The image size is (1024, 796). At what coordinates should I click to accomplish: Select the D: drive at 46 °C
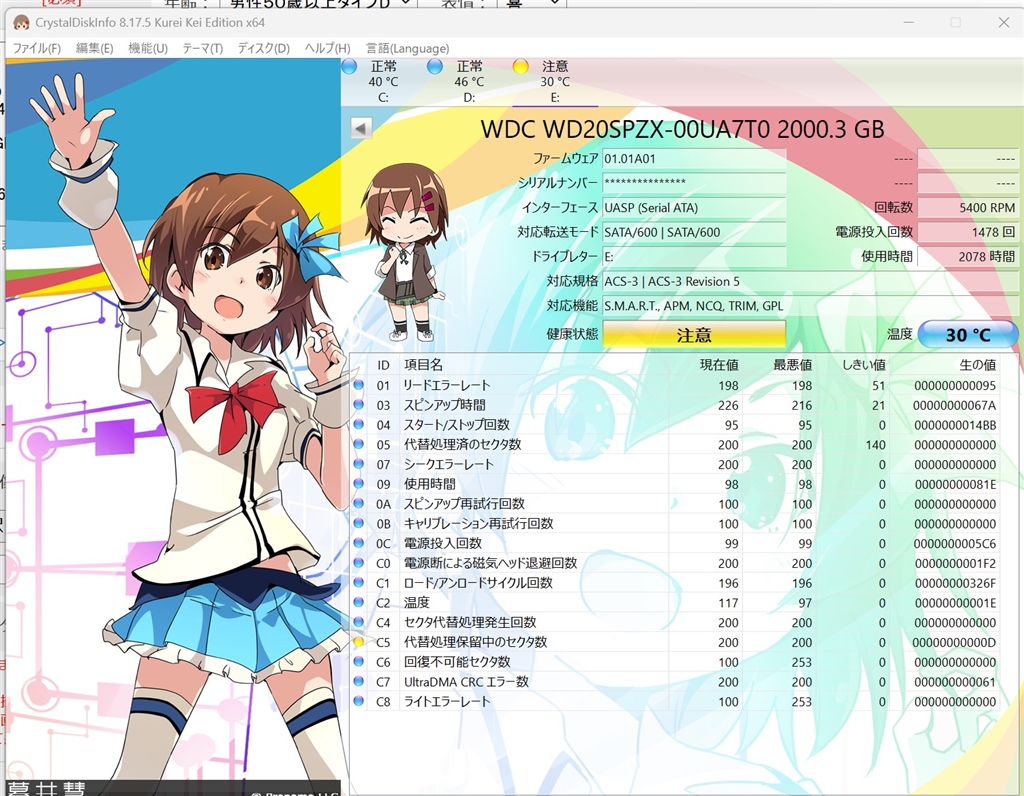pos(469,82)
